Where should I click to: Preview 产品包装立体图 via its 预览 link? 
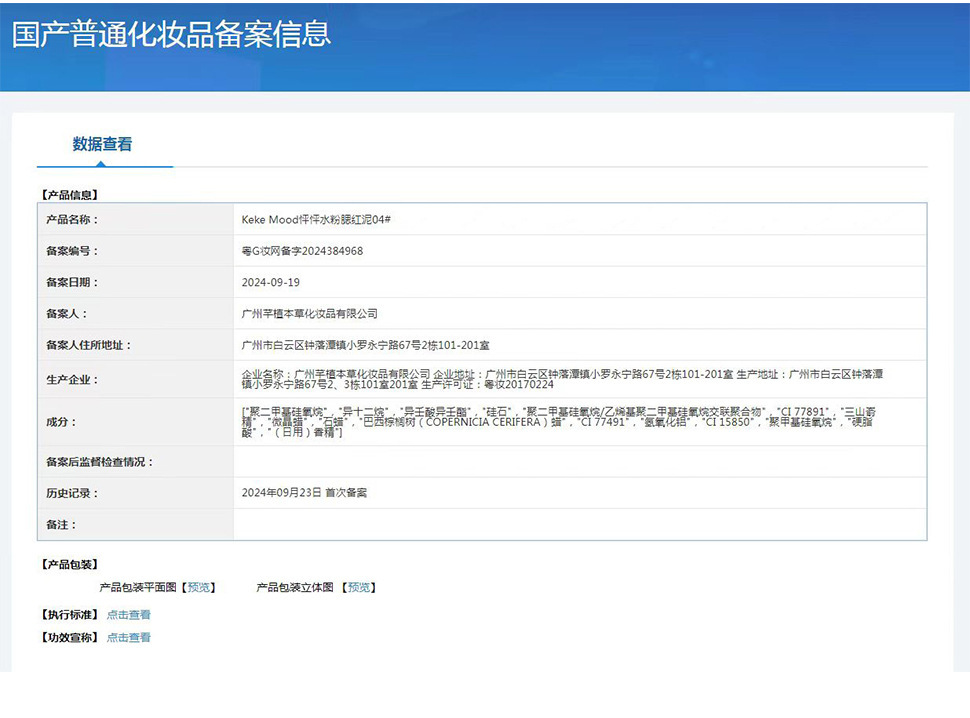359,588
